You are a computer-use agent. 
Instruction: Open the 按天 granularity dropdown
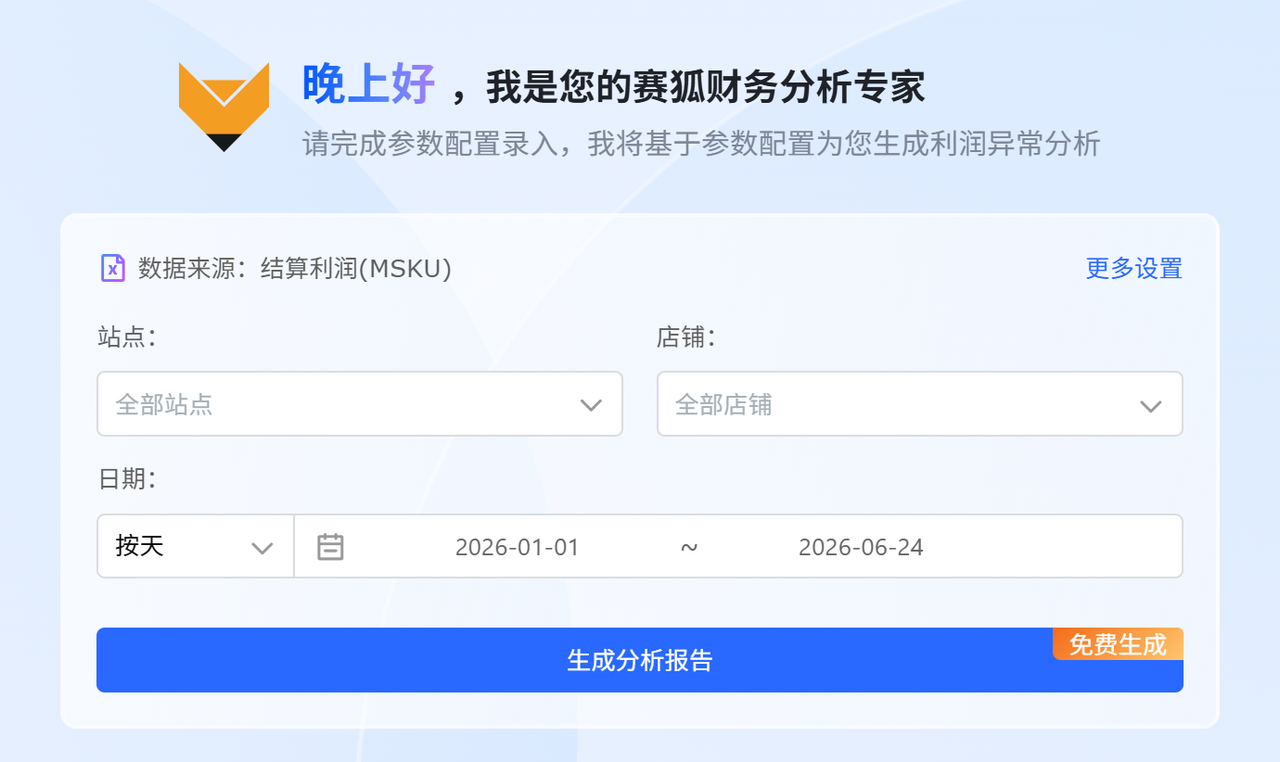196,546
